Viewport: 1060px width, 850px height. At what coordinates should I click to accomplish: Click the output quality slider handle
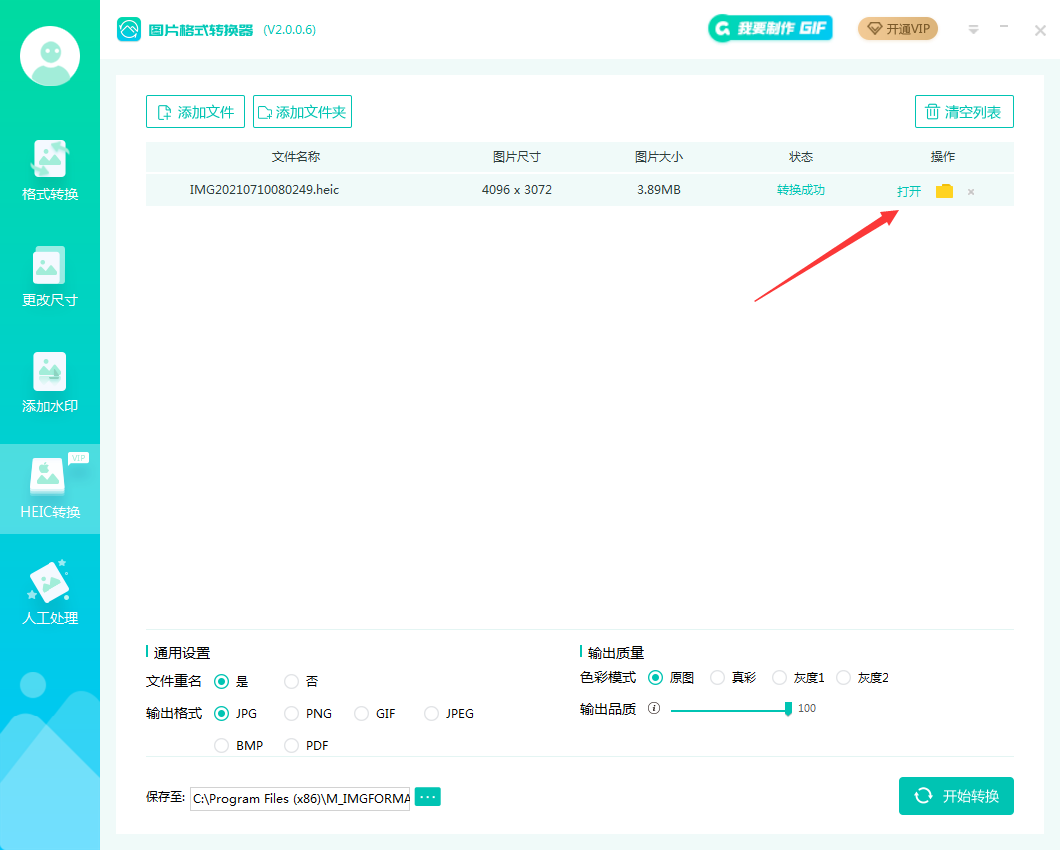[x=788, y=709]
